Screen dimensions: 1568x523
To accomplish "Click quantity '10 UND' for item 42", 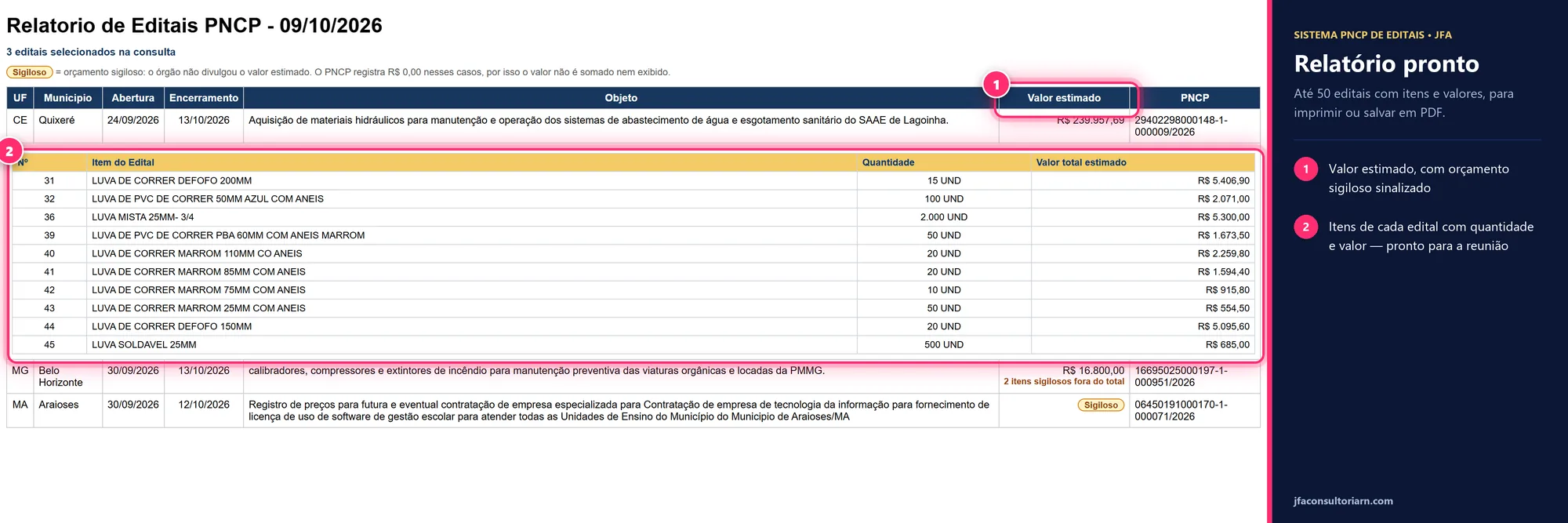I will (x=944, y=290).
